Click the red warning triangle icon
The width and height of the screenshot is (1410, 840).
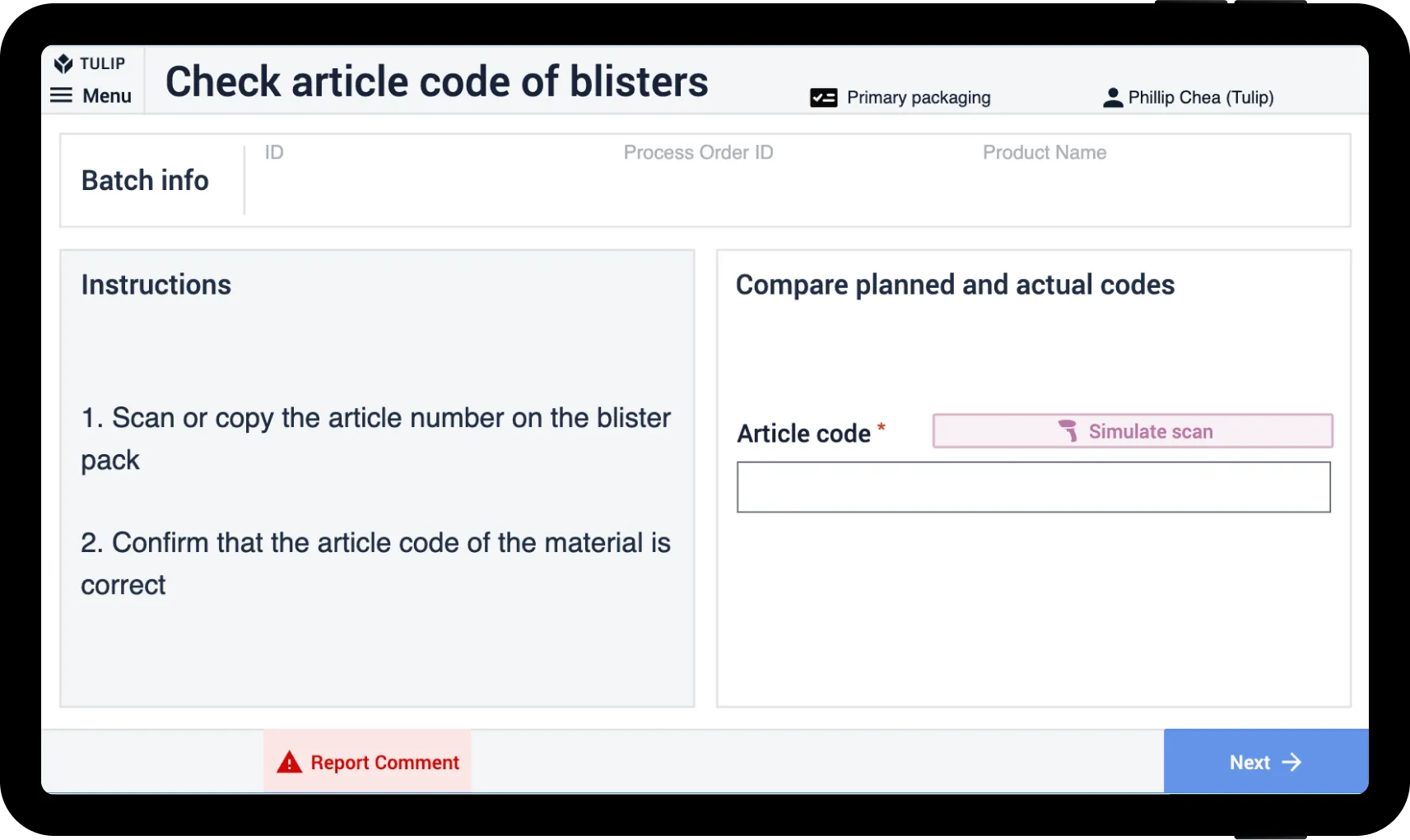289,763
